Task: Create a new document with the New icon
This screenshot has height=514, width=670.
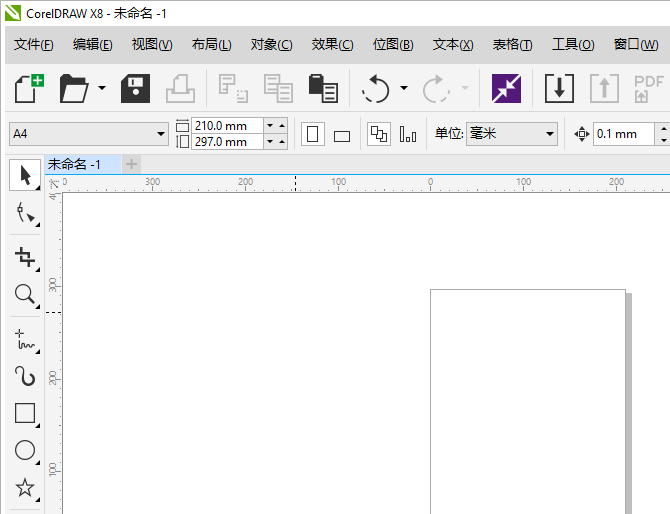Action: pyautogui.click(x=29, y=88)
